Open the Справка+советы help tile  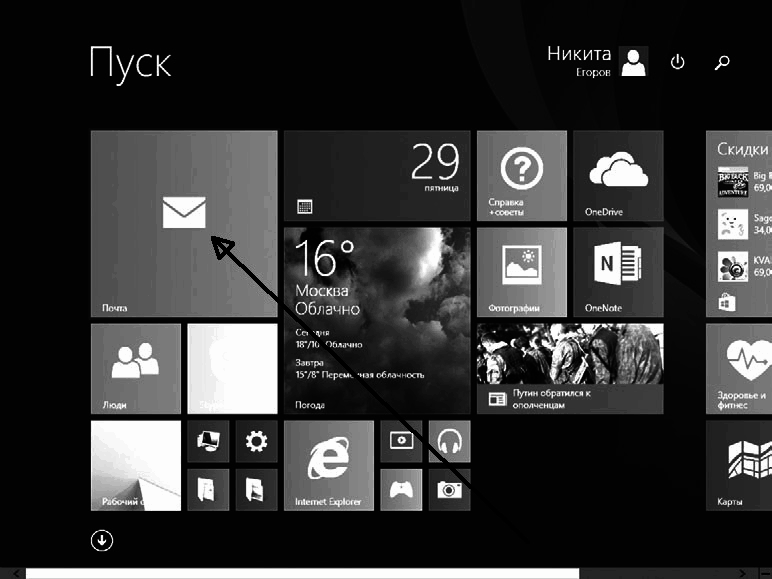(522, 176)
